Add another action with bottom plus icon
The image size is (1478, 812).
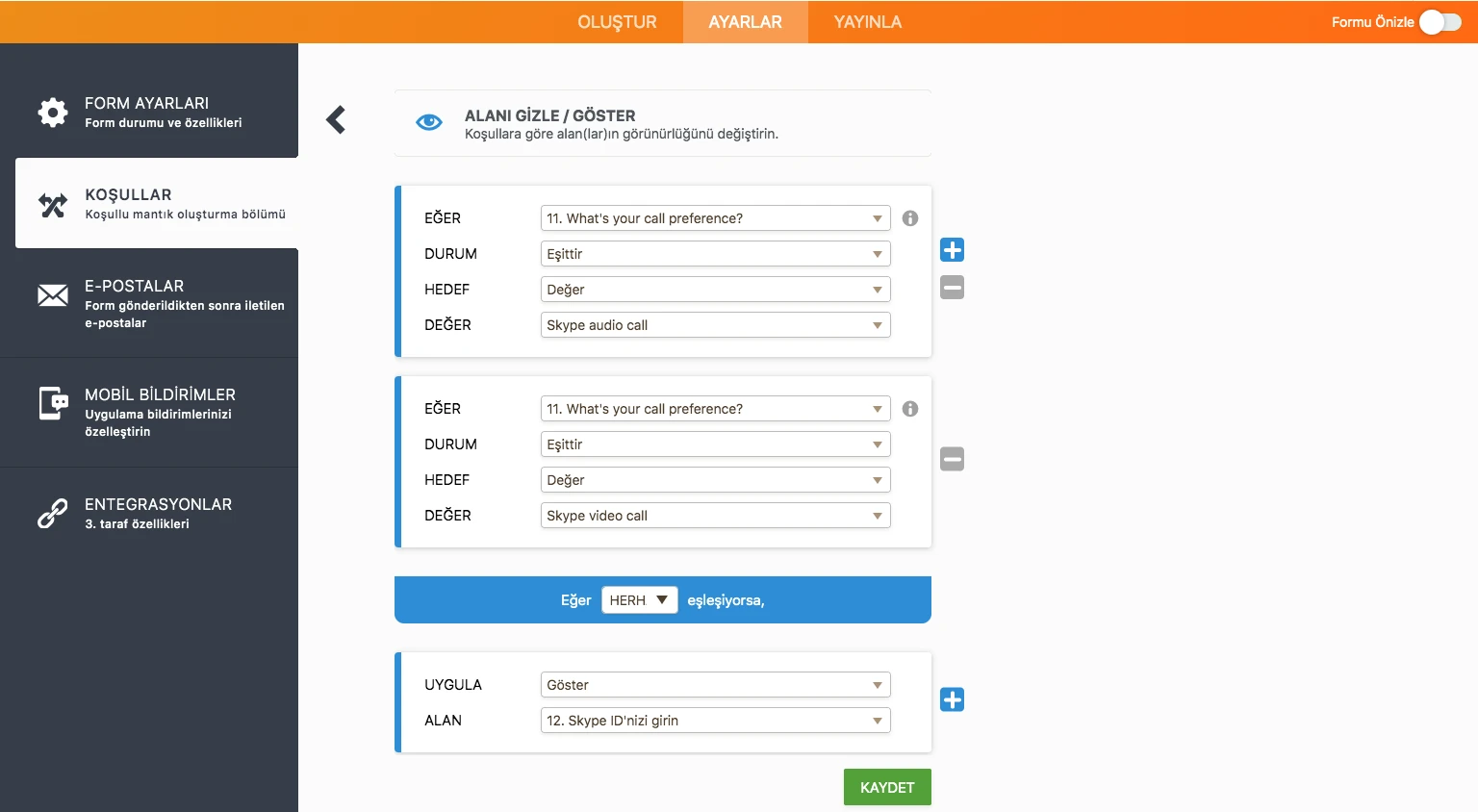[952, 699]
